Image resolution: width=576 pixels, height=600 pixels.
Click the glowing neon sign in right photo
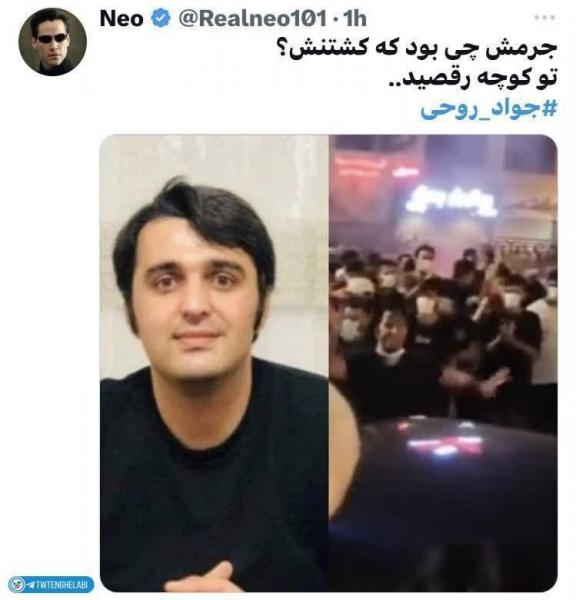point(451,201)
